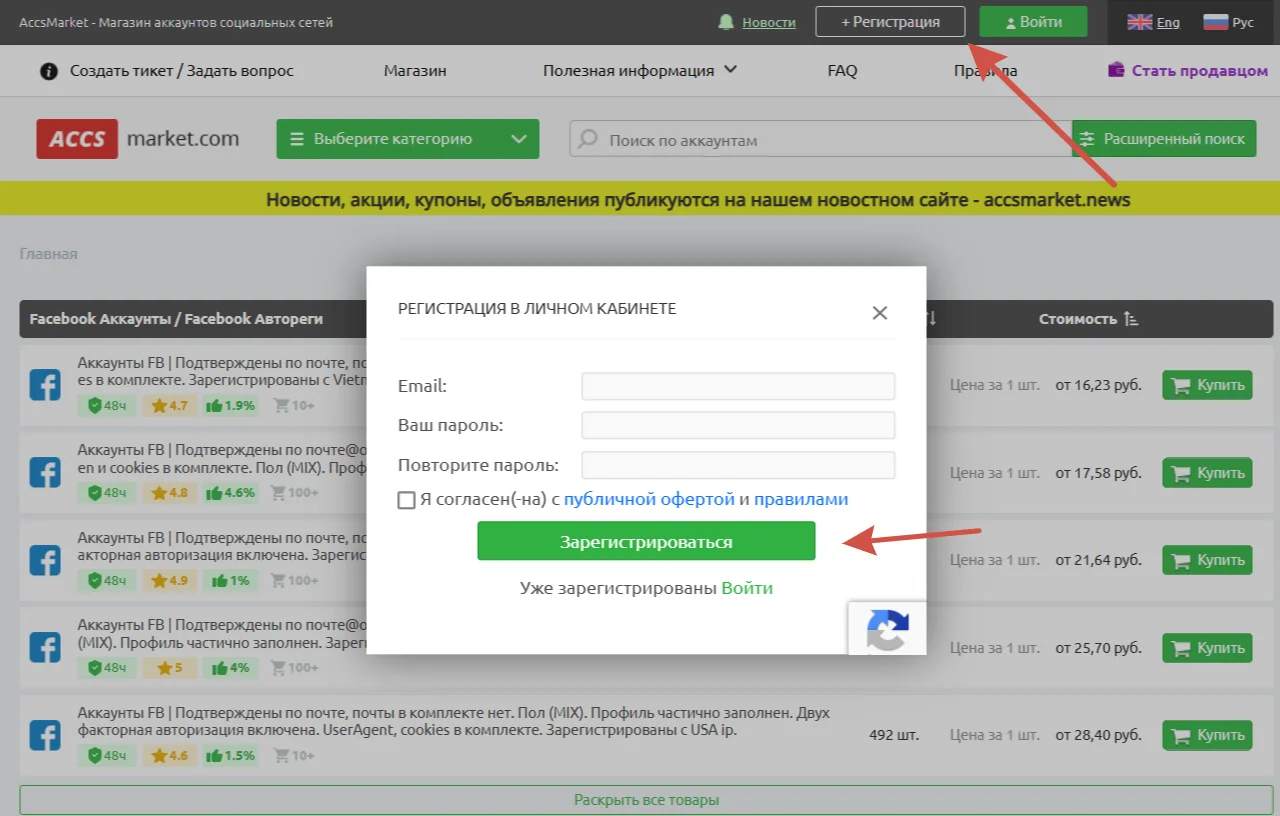Click Facebook icon of the 17,58 руб. listing
Screen dimensions: 1280x816
coord(45,472)
